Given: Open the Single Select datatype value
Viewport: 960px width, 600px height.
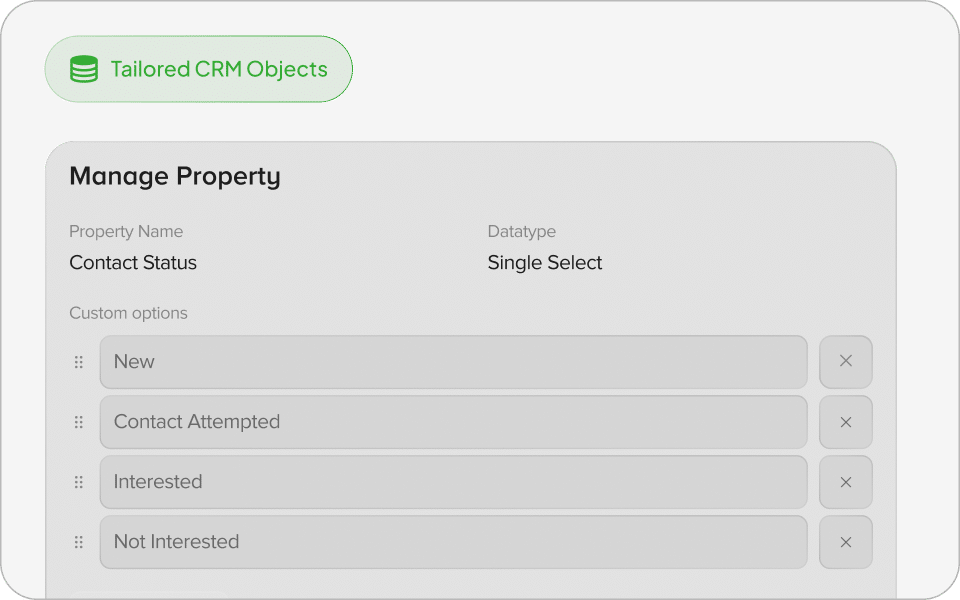Looking at the screenshot, I should (x=545, y=263).
